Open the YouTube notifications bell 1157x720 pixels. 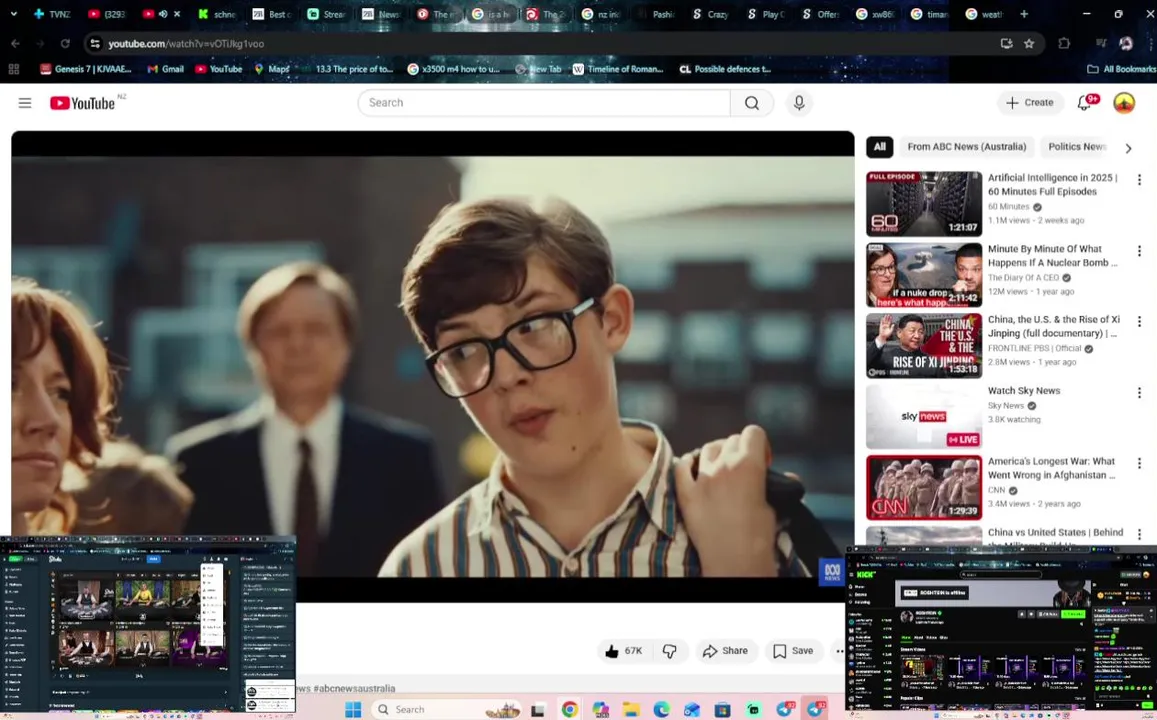[x=1084, y=103]
